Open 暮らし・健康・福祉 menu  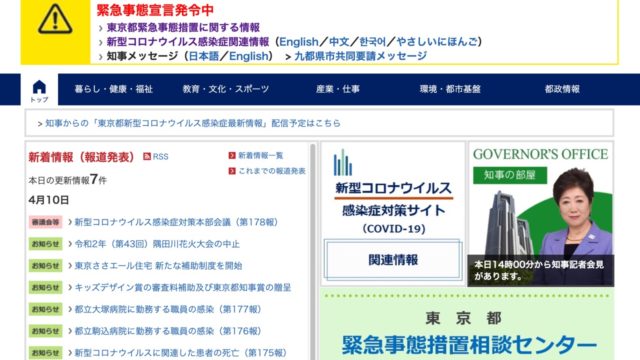113,89
